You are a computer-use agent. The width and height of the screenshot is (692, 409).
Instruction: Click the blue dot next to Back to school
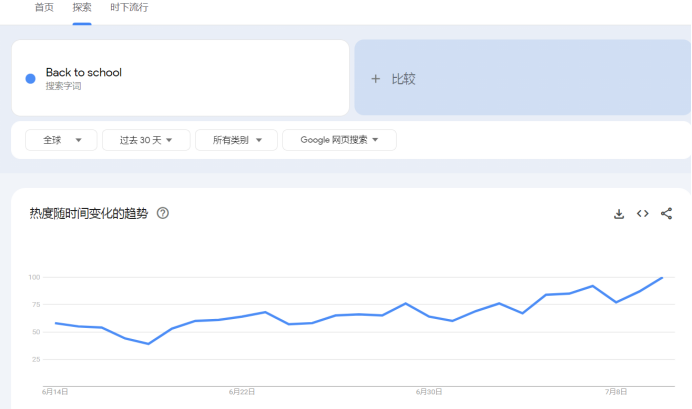click(x=31, y=78)
